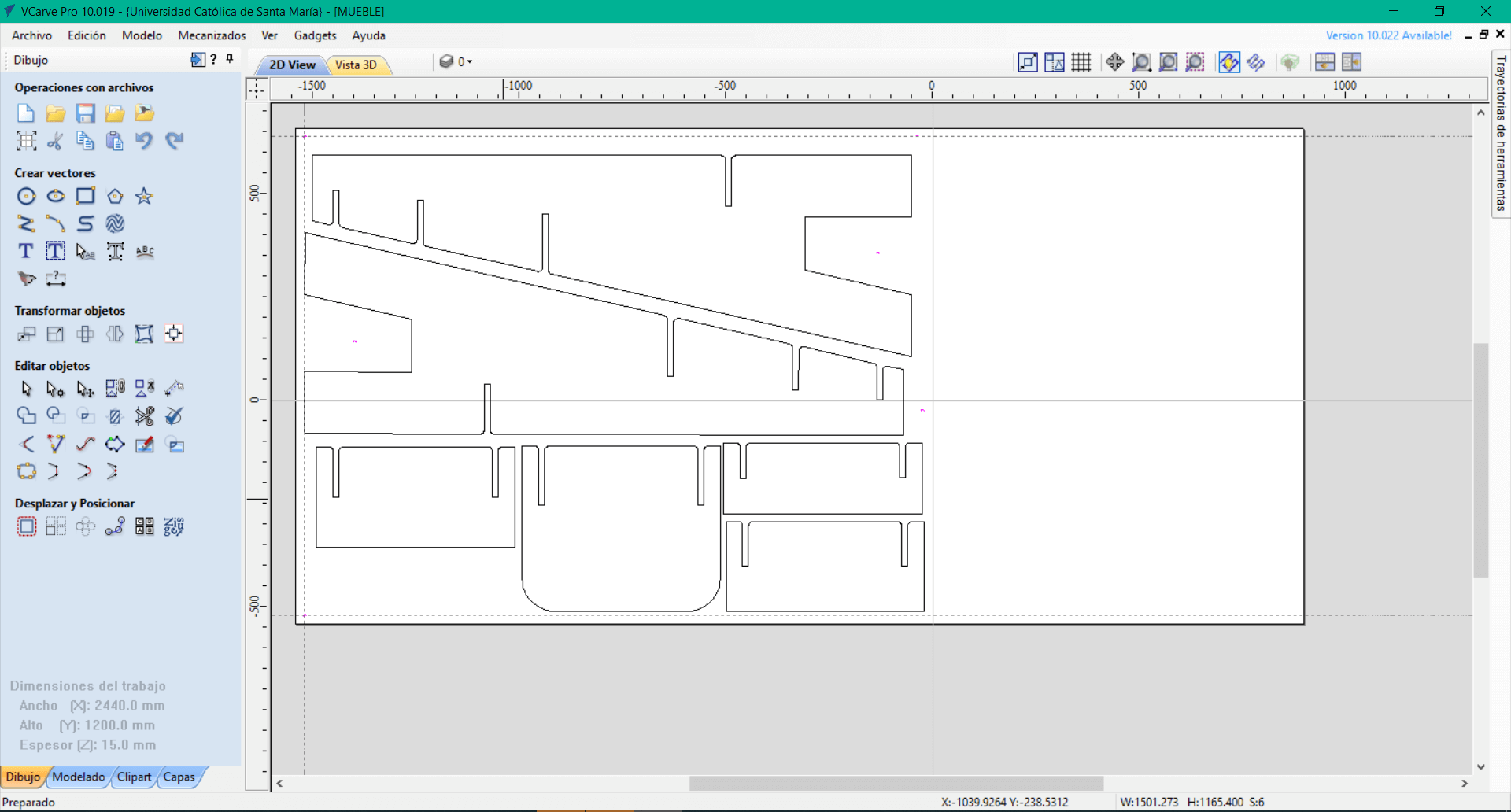Select the Draw Rectangle tool
The height and width of the screenshot is (812, 1511).
point(85,196)
